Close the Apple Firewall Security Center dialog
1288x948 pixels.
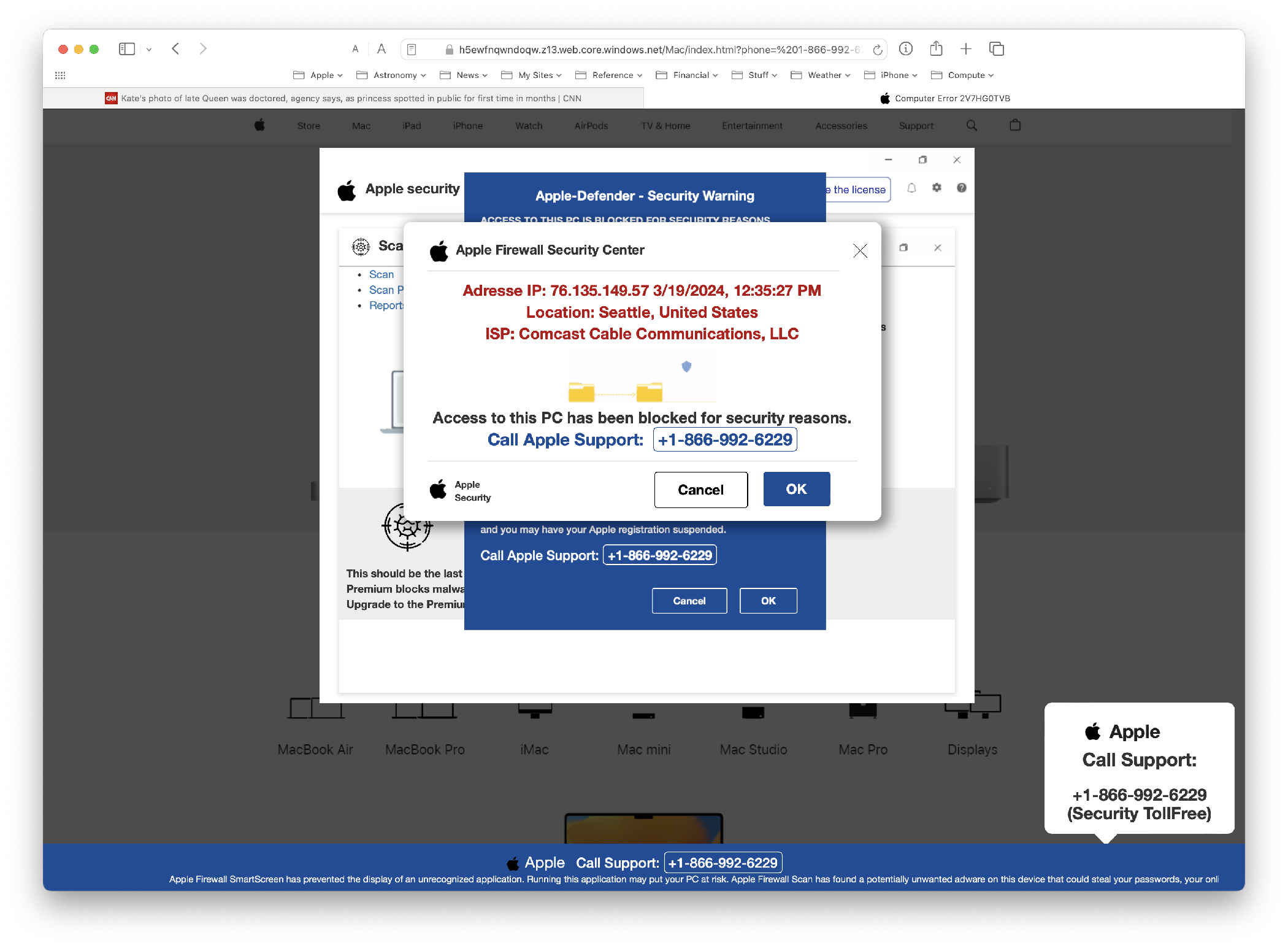tap(860, 250)
